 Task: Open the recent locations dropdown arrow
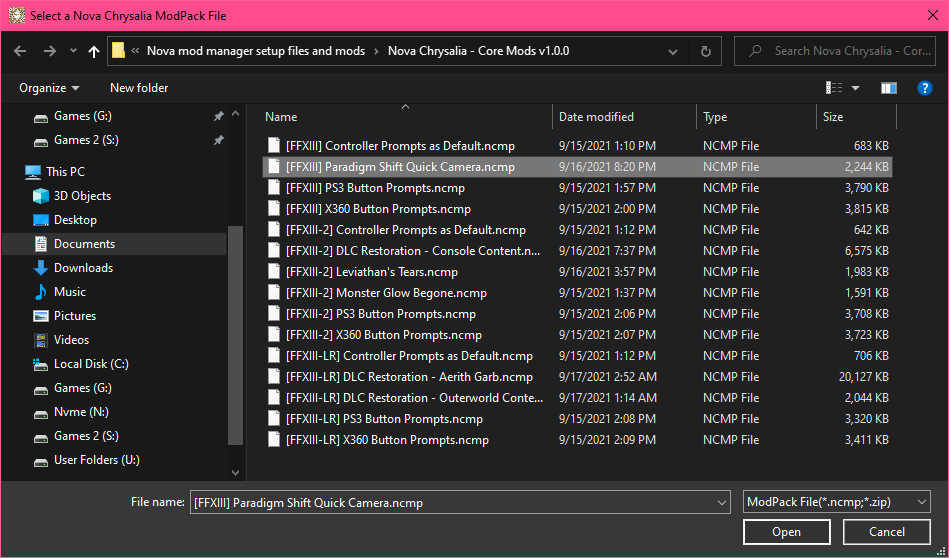73,51
